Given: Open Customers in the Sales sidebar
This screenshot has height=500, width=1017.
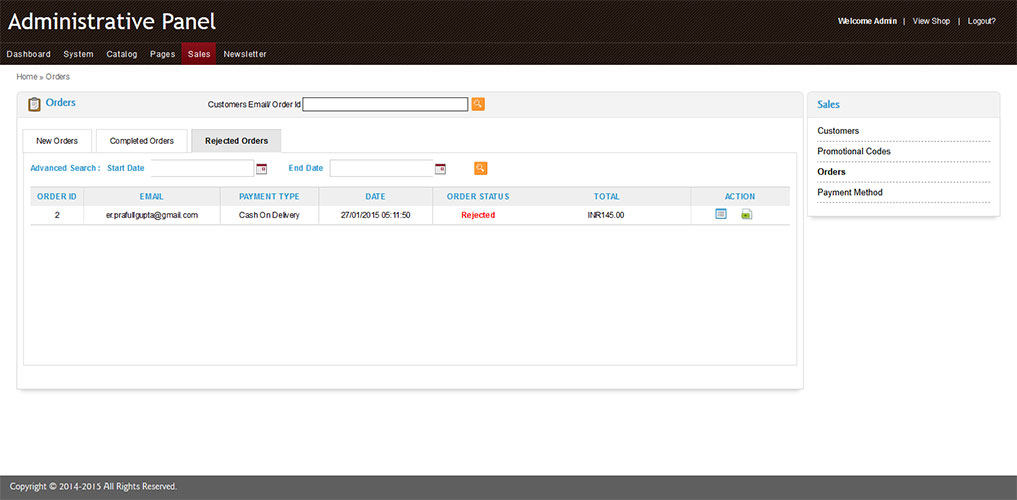Looking at the screenshot, I should 838,131.
